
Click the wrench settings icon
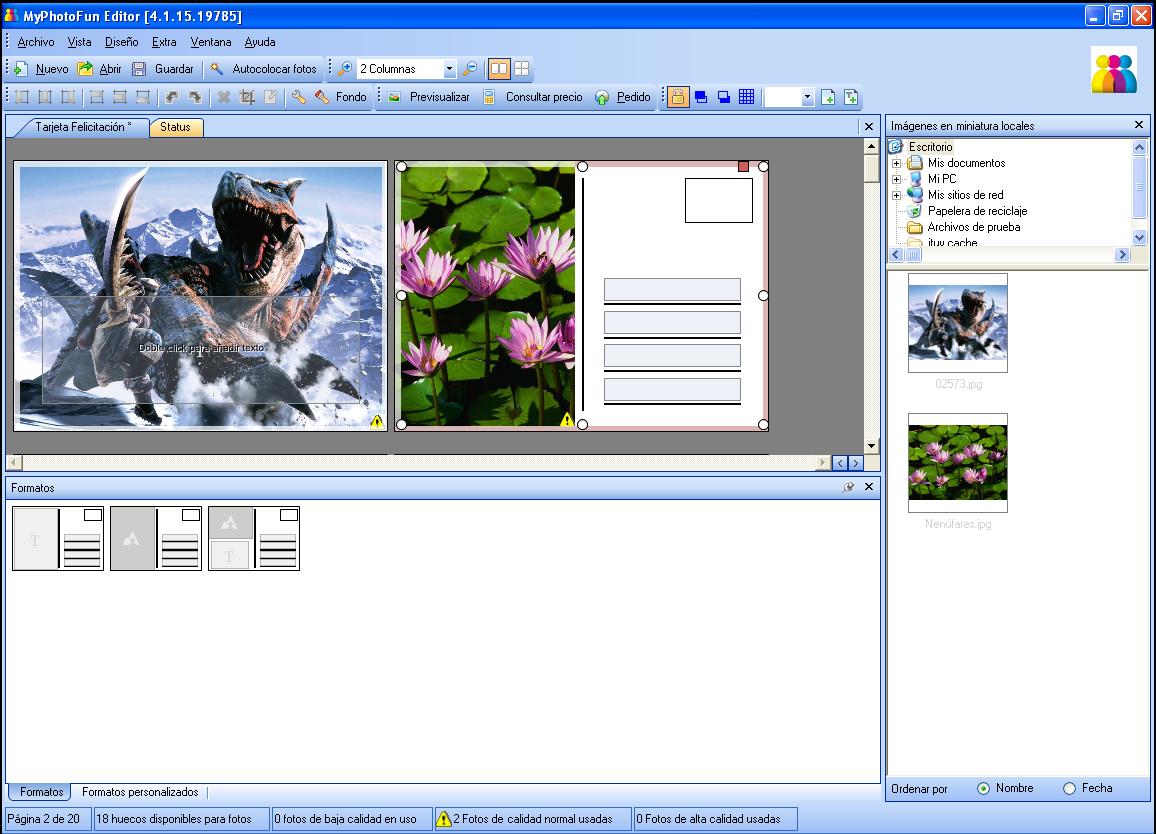point(299,97)
